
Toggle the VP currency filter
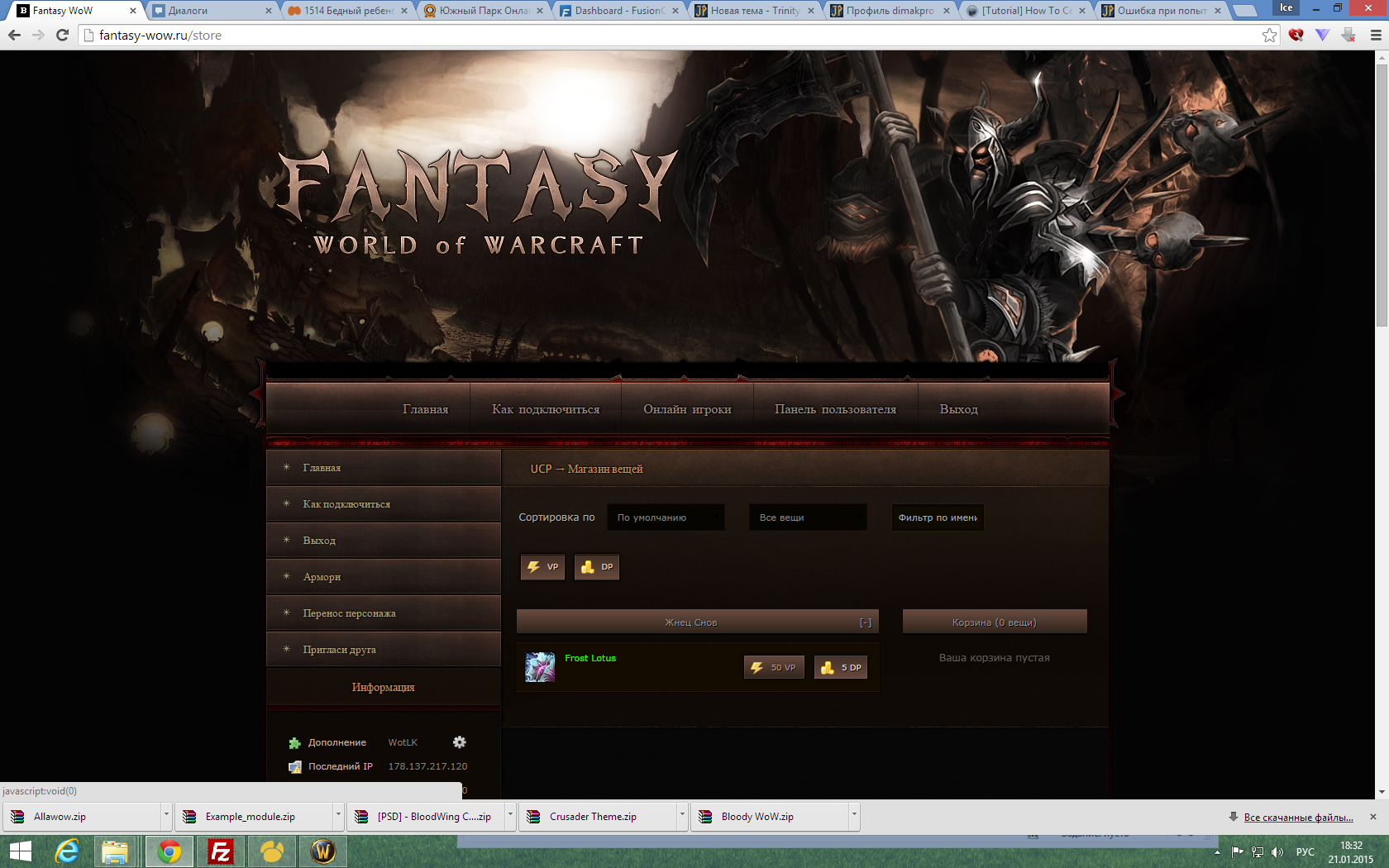click(x=543, y=567)
